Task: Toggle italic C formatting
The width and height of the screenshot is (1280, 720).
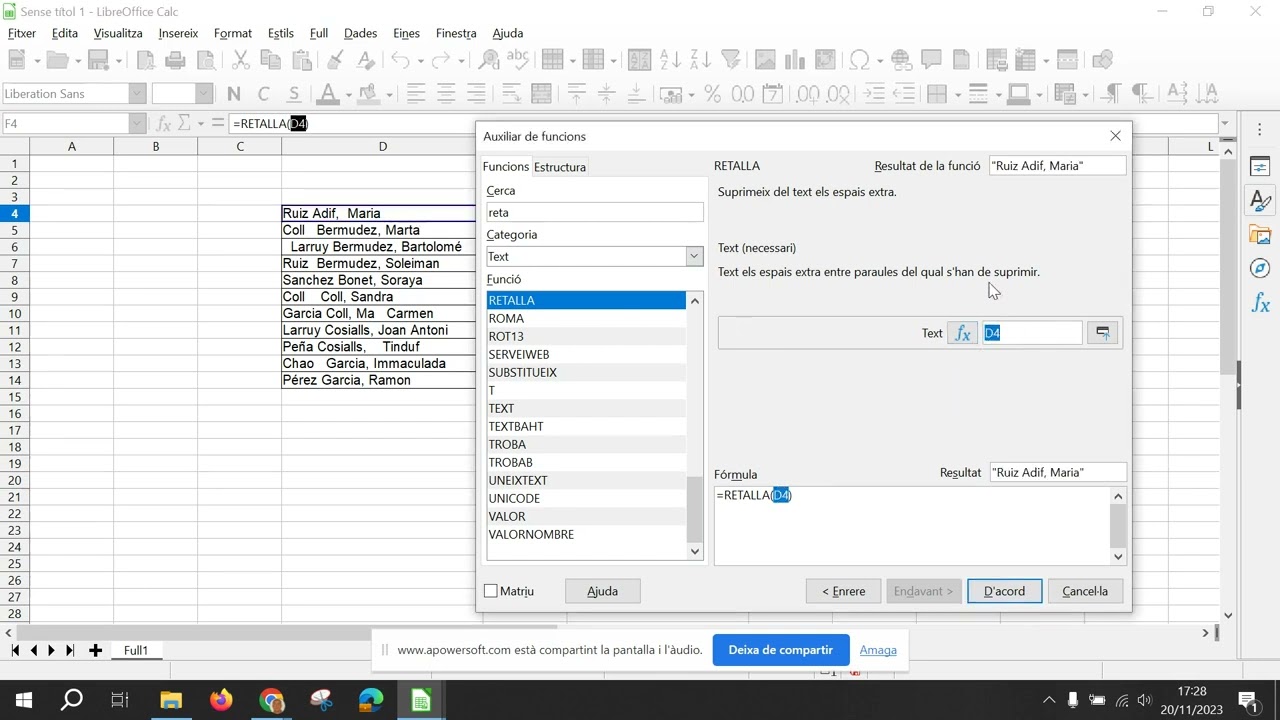Action: tap(264, 94)
